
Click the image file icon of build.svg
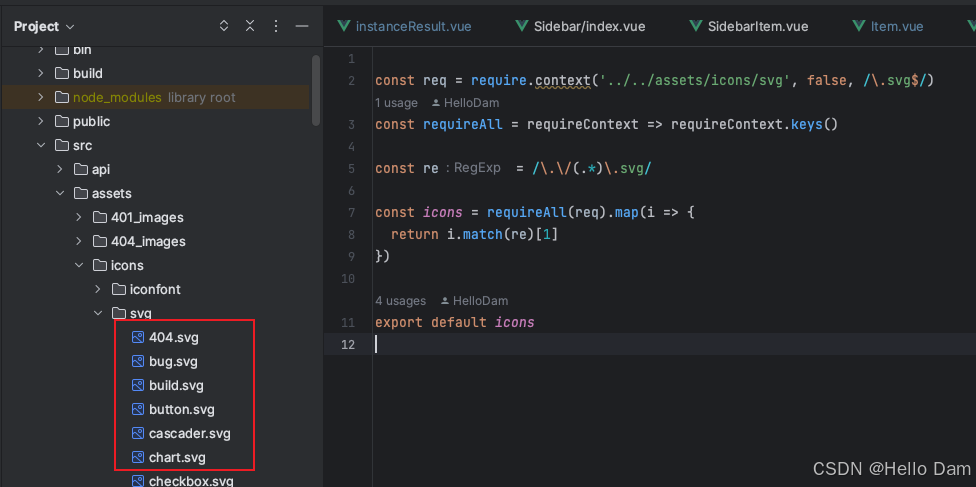(x=138, y=385)
